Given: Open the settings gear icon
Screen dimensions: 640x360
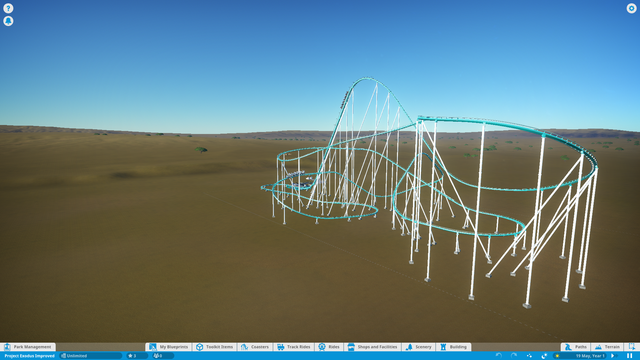Looking at the screenshot, I should click(x=631, y=8).
